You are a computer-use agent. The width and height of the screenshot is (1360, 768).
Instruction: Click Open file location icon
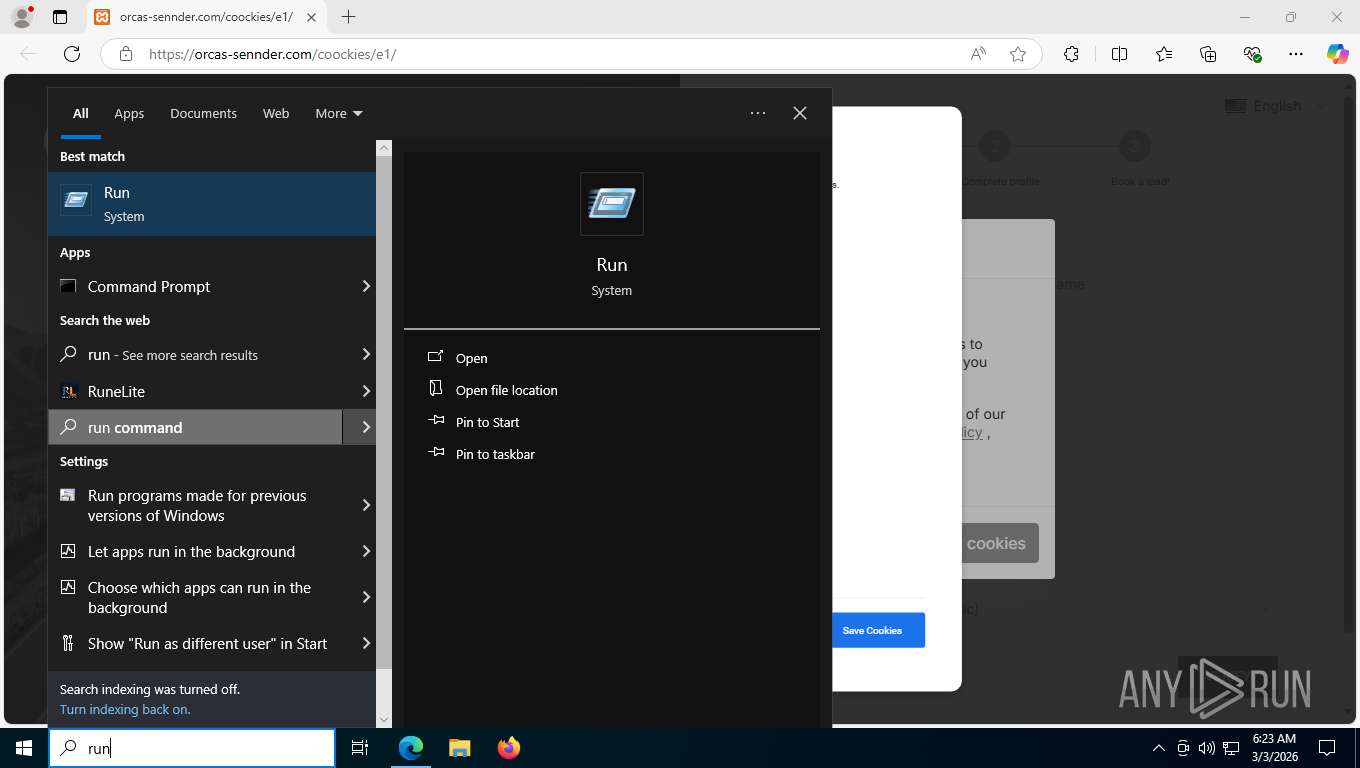pos(435,389)
